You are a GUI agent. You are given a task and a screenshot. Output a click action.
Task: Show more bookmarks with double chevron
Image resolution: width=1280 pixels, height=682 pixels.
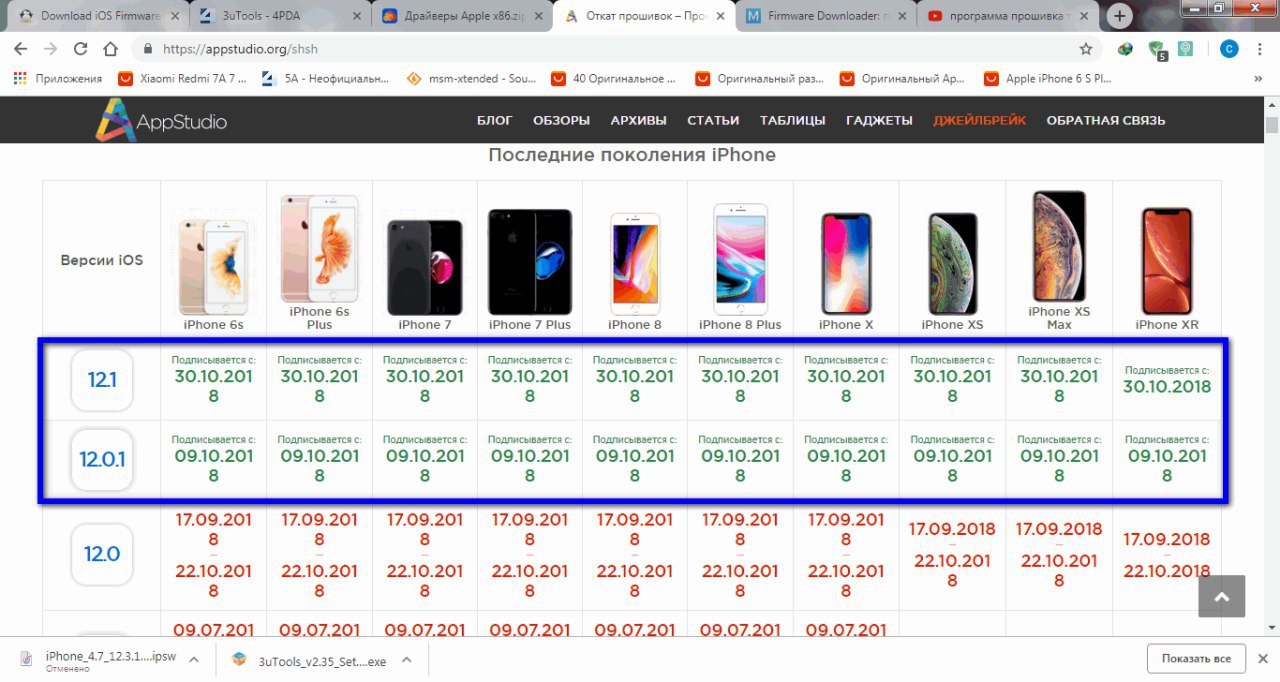pos(1258,78)
